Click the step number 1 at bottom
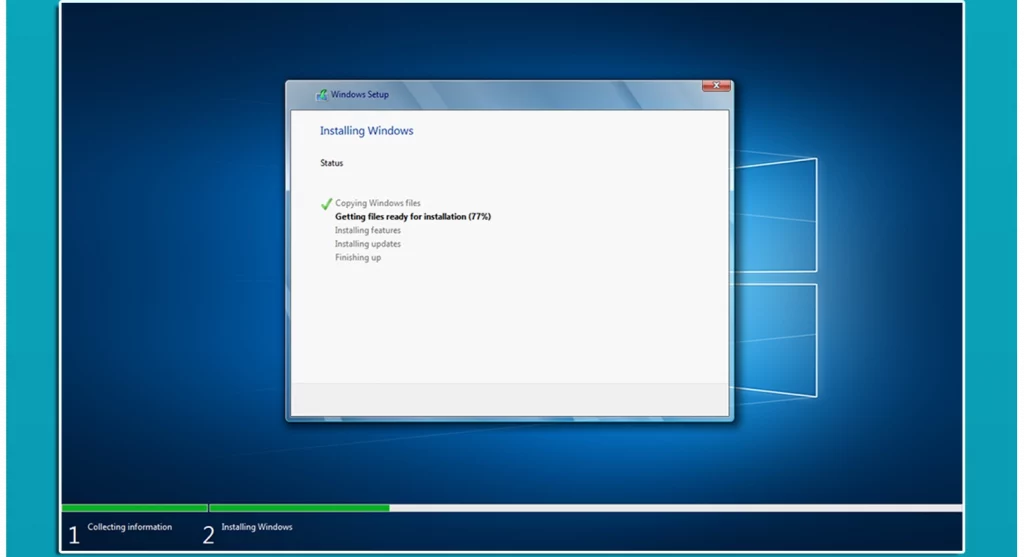Viewport: 1024px width, 557px height. tap(74, 535)
